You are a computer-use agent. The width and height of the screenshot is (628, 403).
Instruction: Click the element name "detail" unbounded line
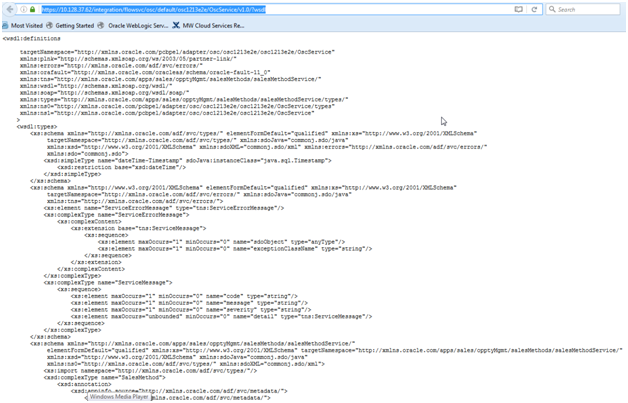221,317
